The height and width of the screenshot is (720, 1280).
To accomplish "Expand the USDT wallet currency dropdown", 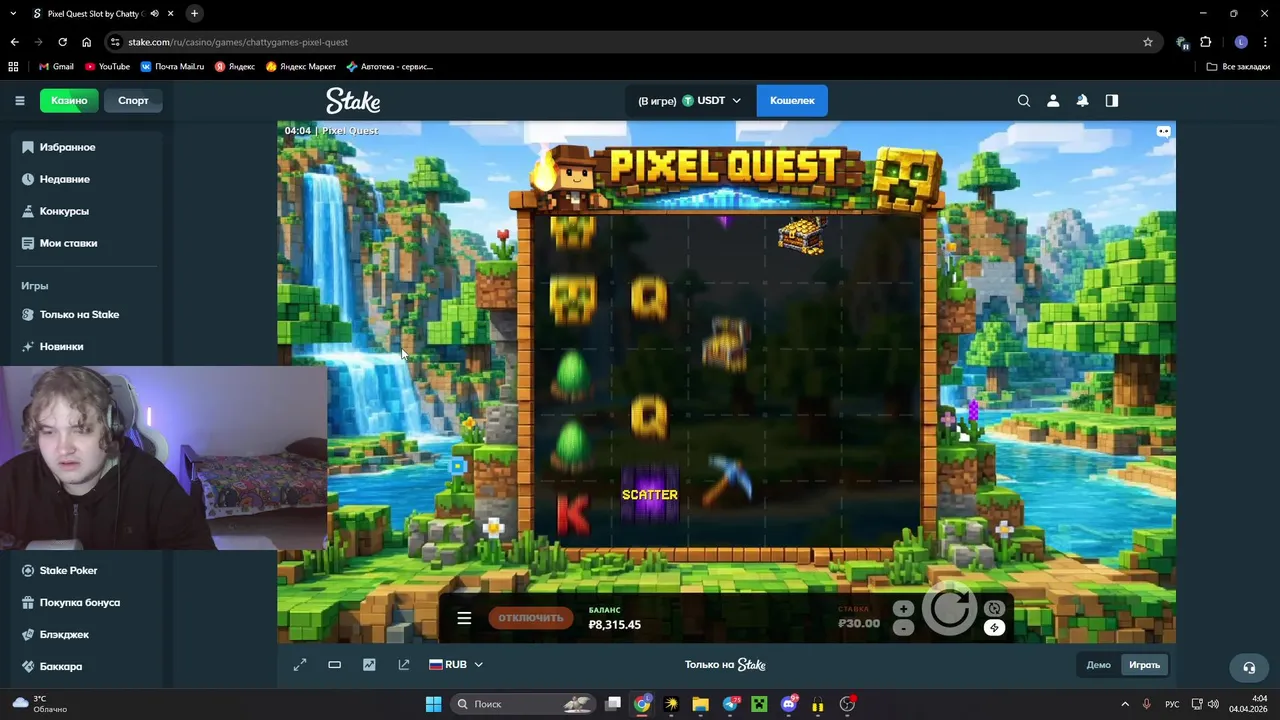I will pyautogui.click(x=711, y=101).
